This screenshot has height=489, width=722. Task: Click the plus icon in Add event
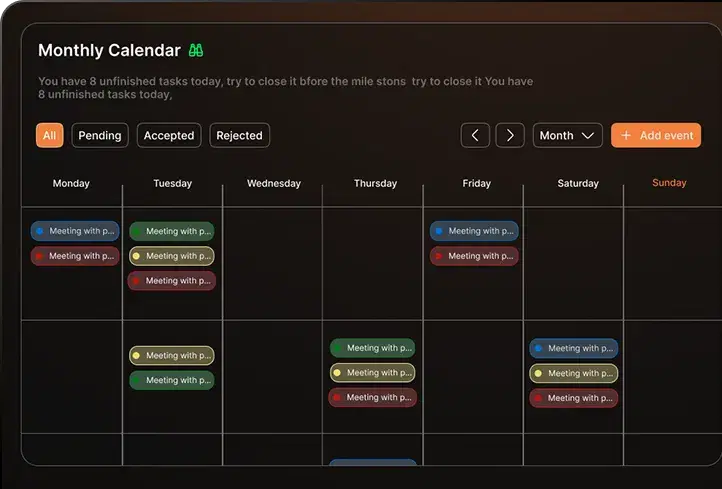click(x=627, y=136)
